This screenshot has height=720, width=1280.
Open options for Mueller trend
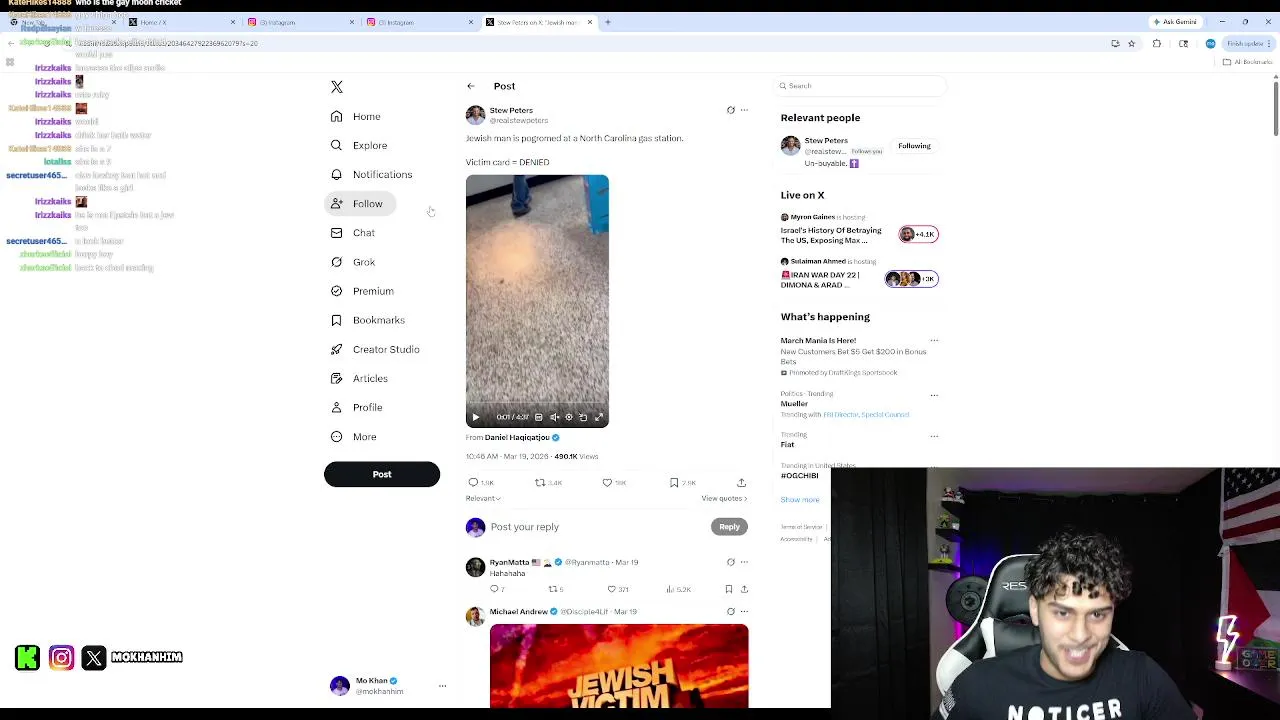(934, 394)
